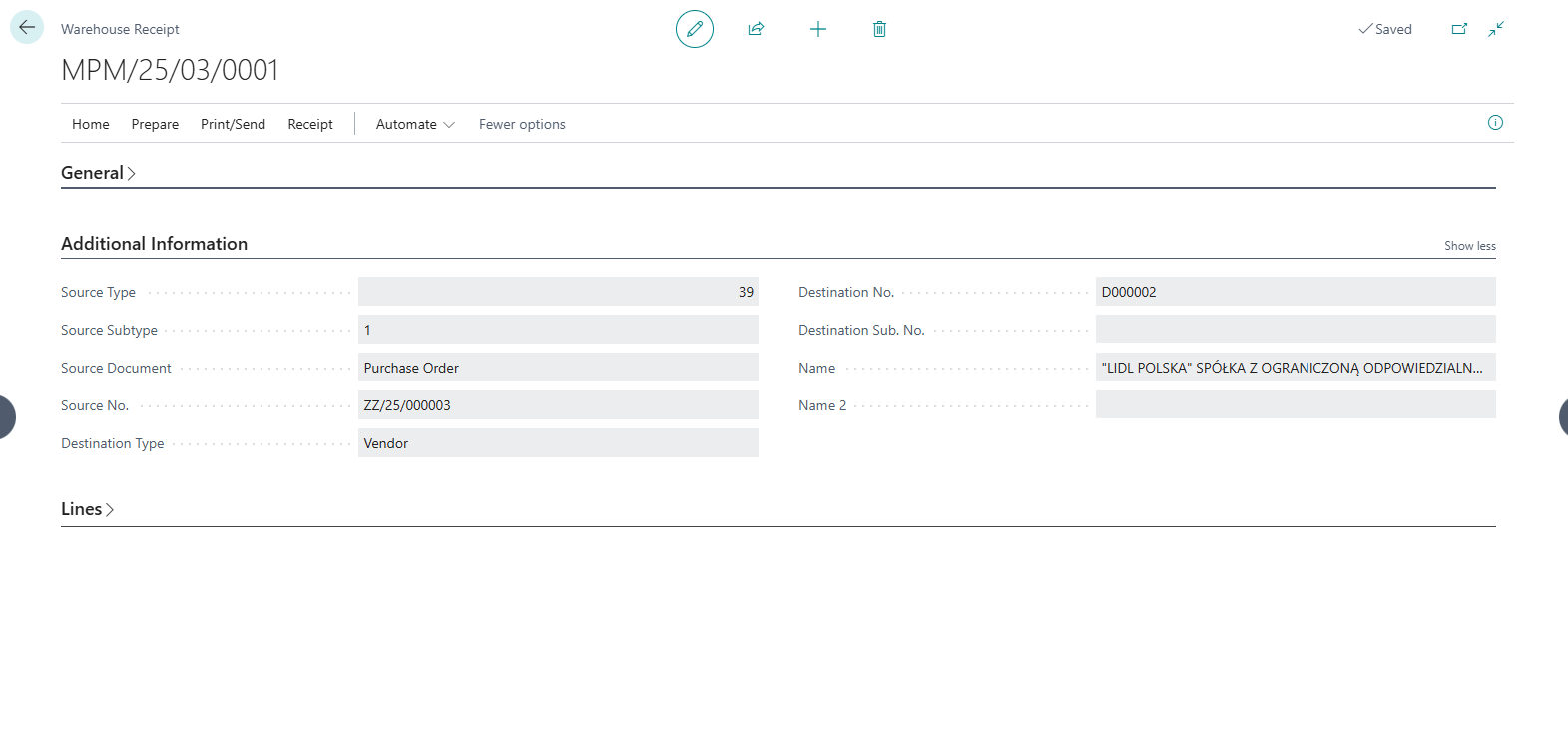
Task: Click the title MPM/25/03/0001
Action: (x=170, y=70)
